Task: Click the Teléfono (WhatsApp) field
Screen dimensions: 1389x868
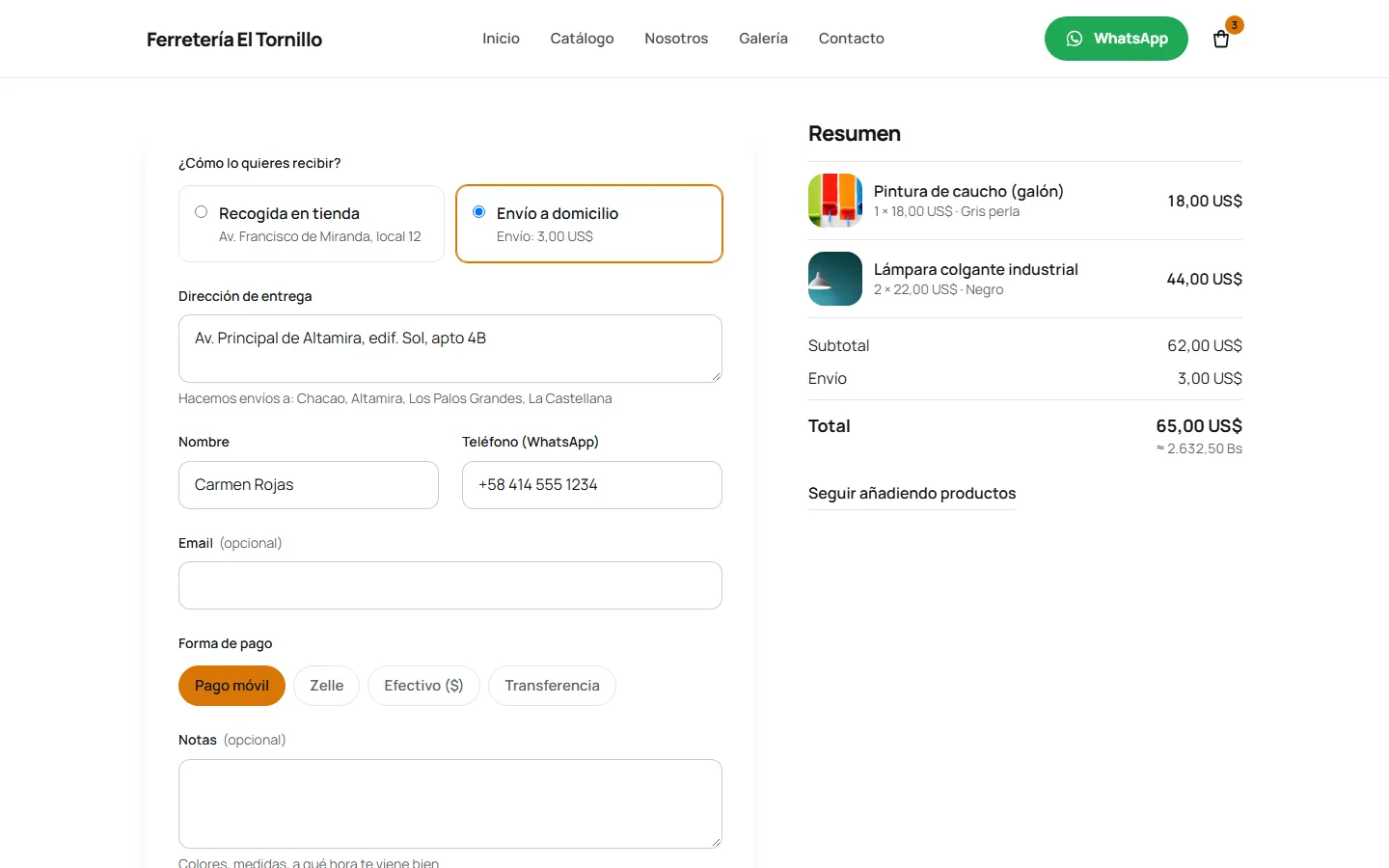Action: (x=592, y=485)
